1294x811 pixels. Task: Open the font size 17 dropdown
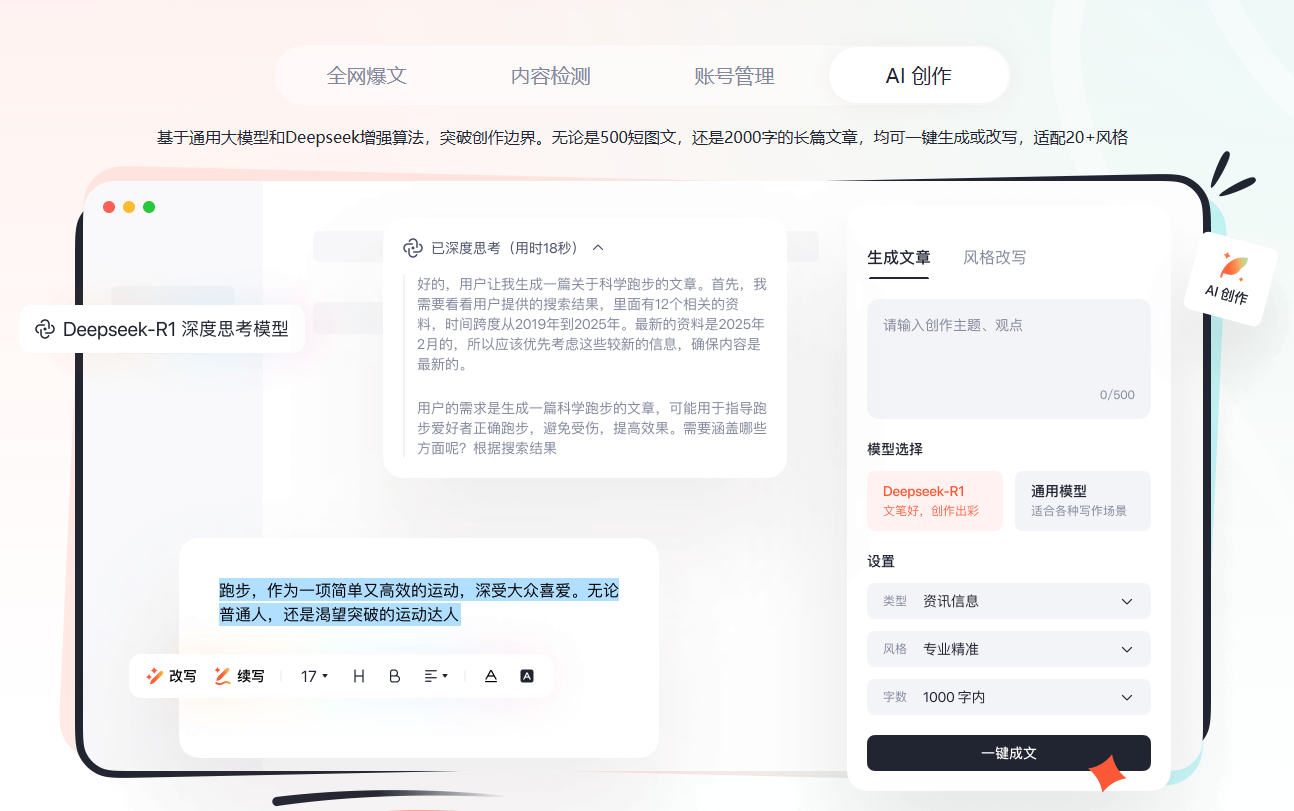314,676
